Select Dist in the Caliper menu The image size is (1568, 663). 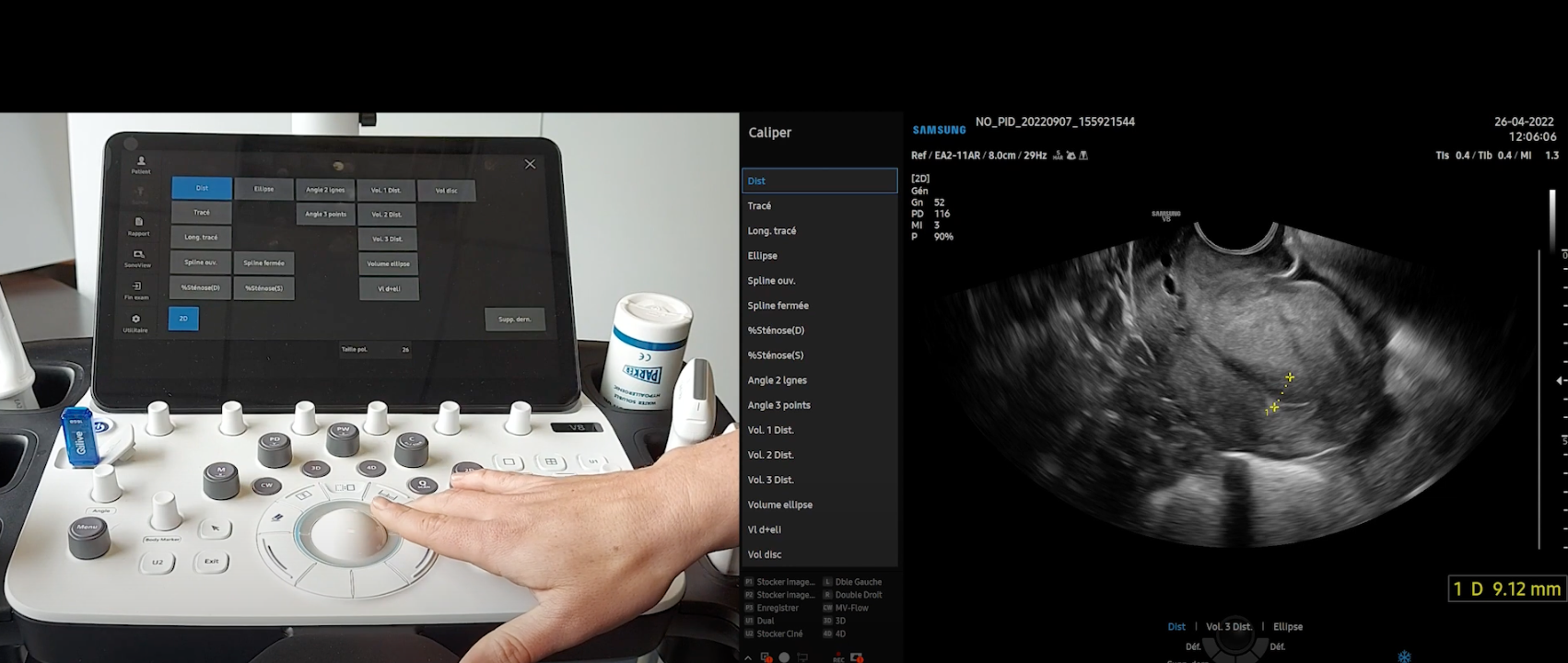tap(820, 180)
